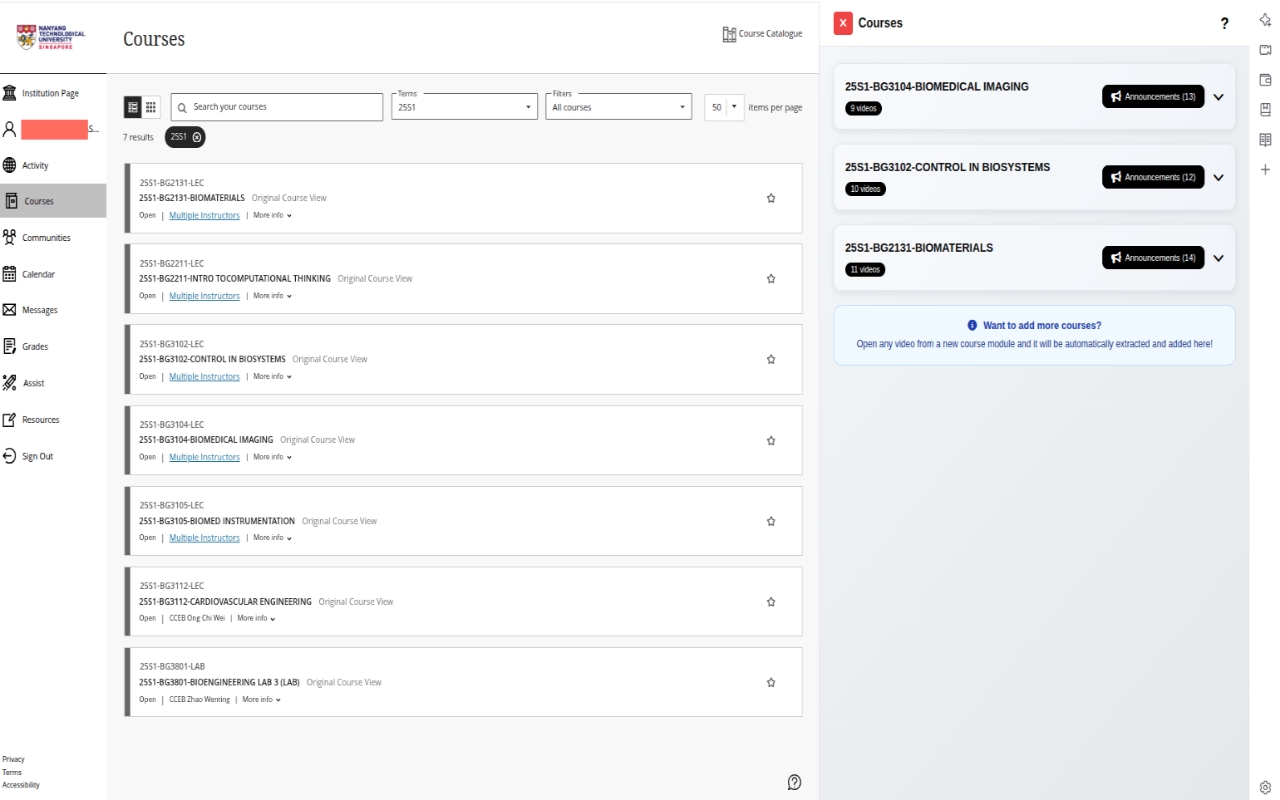Switch to list view icon
The width and height of the screenshot is (1280, 800).
click(132, 107)
